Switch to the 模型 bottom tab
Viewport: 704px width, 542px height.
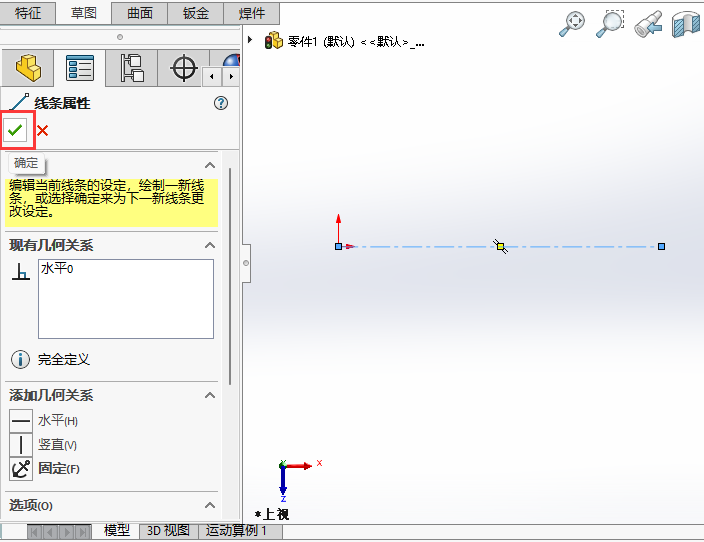coord(117,530)
